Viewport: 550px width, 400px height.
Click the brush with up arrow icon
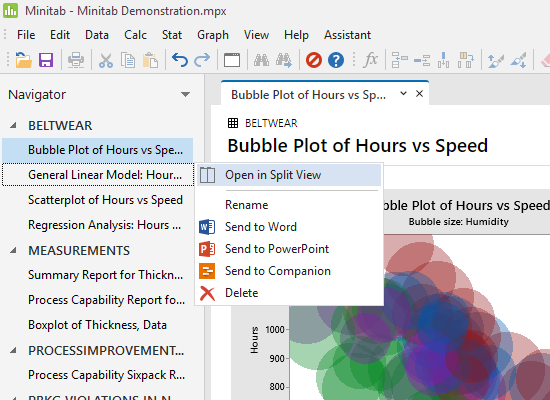coord(496,60)
